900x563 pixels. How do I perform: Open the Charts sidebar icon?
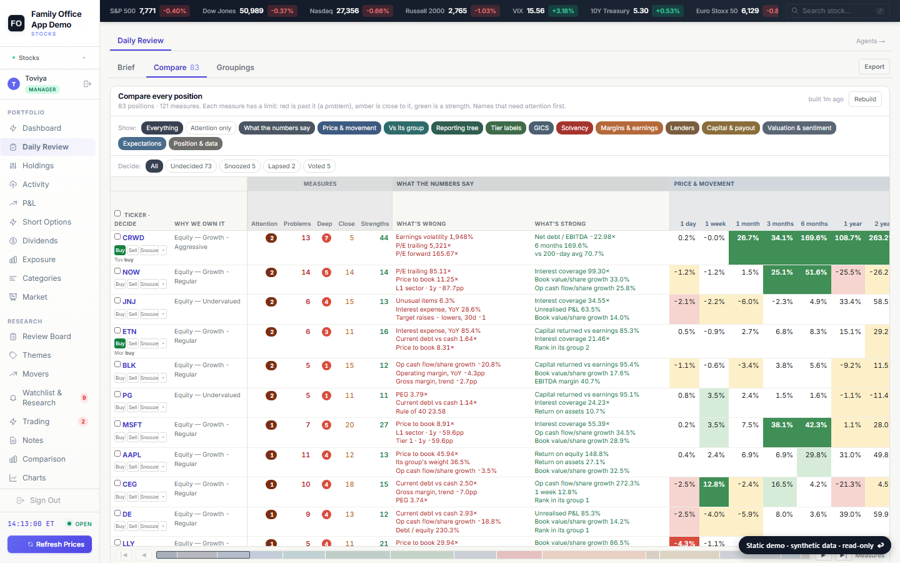pos(13,477)
